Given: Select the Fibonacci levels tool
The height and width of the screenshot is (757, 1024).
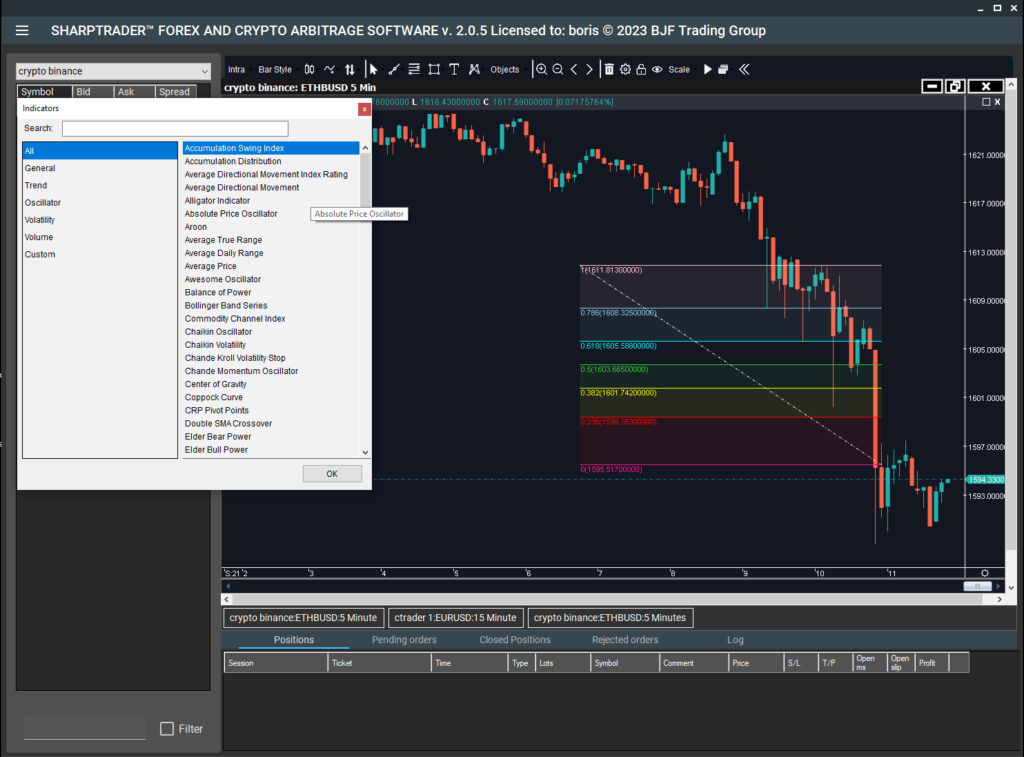Looking at the screenshot, I should [414, 69].
